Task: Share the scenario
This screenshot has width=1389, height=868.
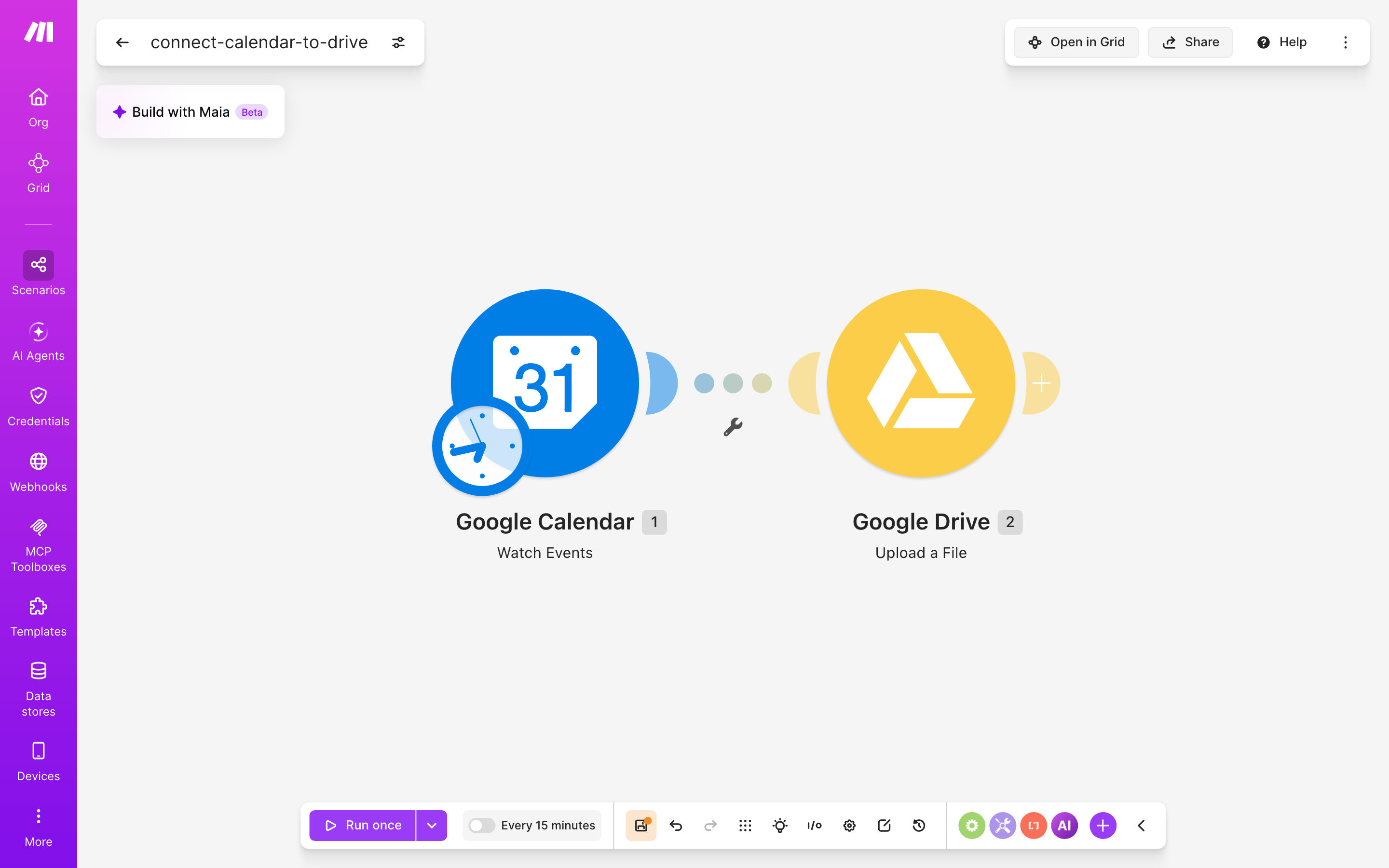Action: click(1190, 42)
